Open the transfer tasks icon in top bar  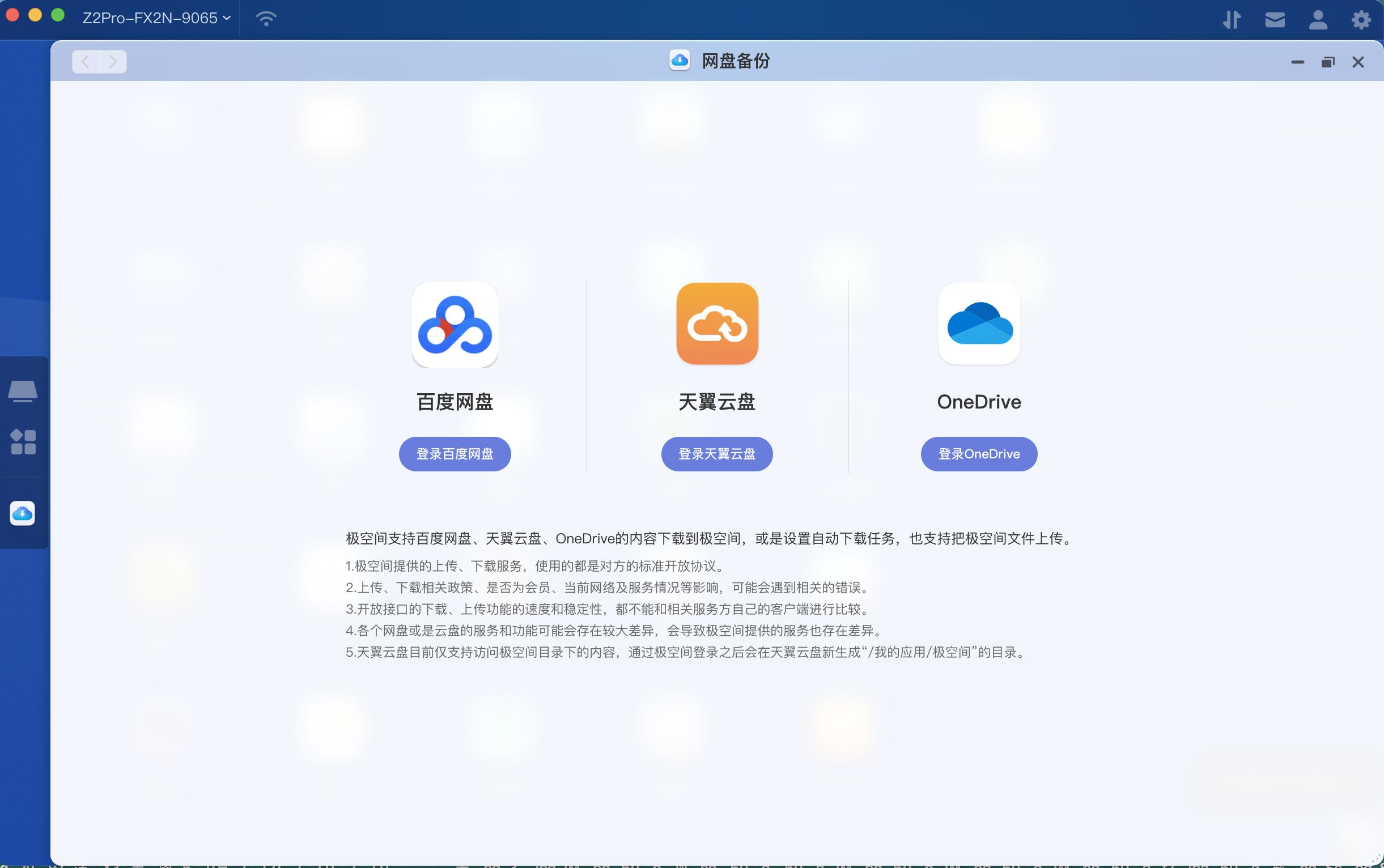click(1232, 19)
